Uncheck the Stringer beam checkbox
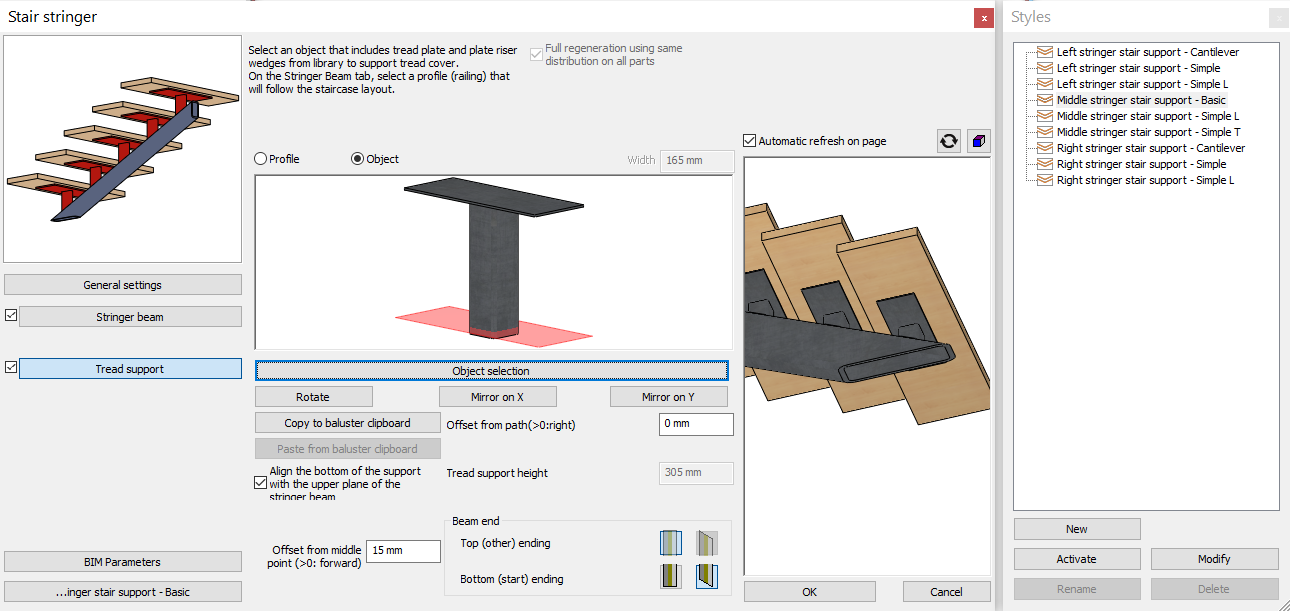Image resolution: width=1290 pixels, height=611 pixels. (x=11, y=316)
